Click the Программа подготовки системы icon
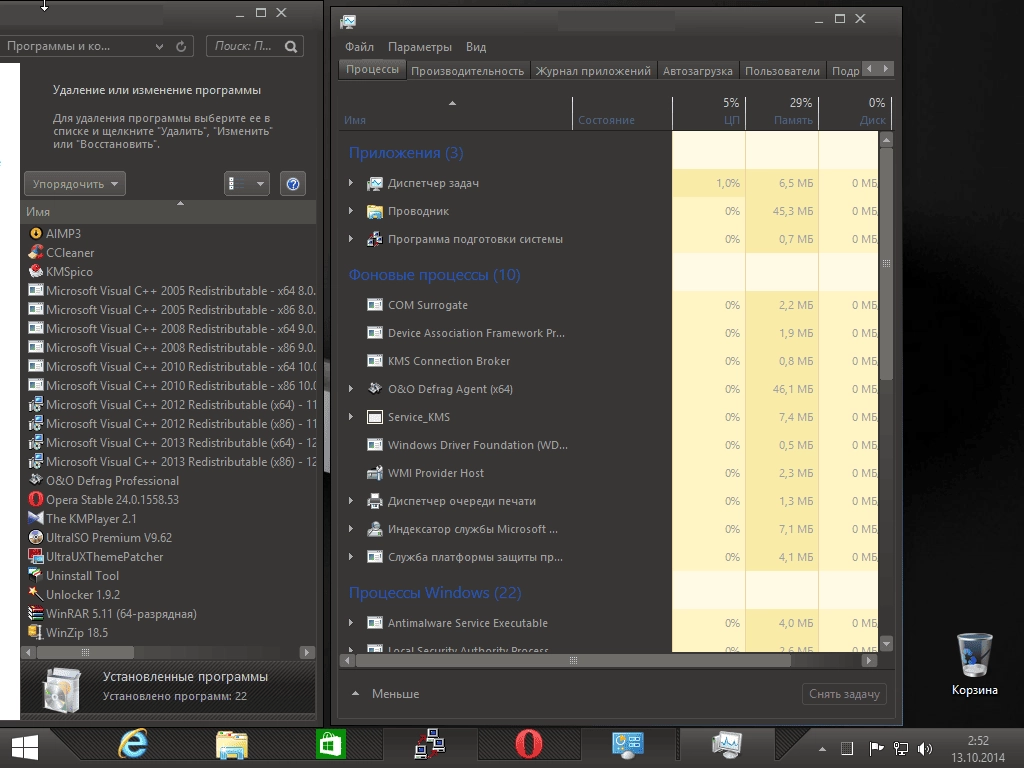Viewport: 1024px width, 768px height. (375, 239)
